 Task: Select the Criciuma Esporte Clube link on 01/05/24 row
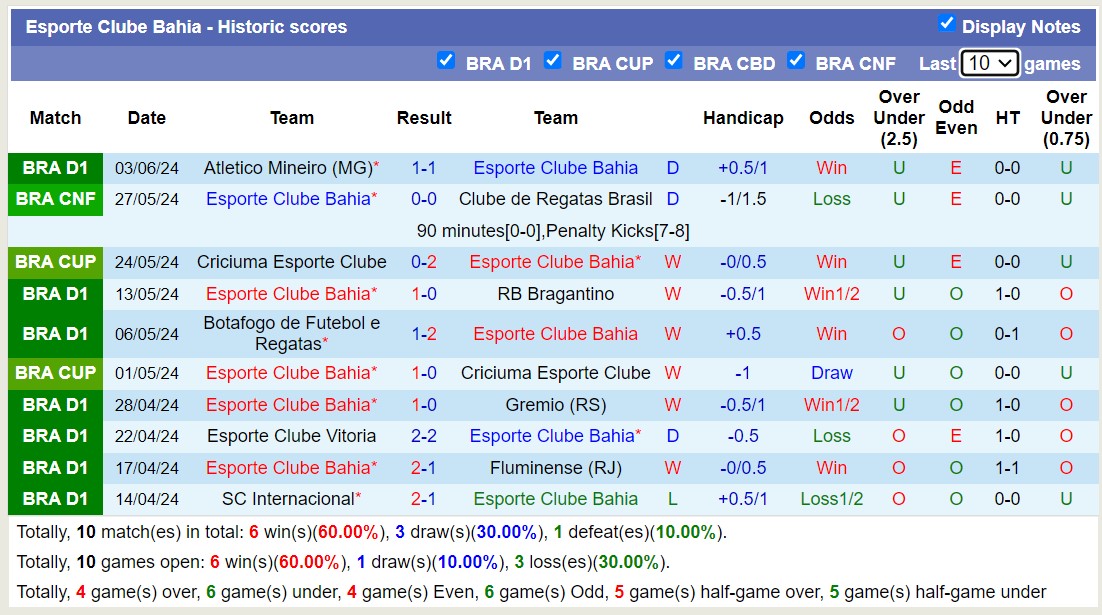(556, 373)
